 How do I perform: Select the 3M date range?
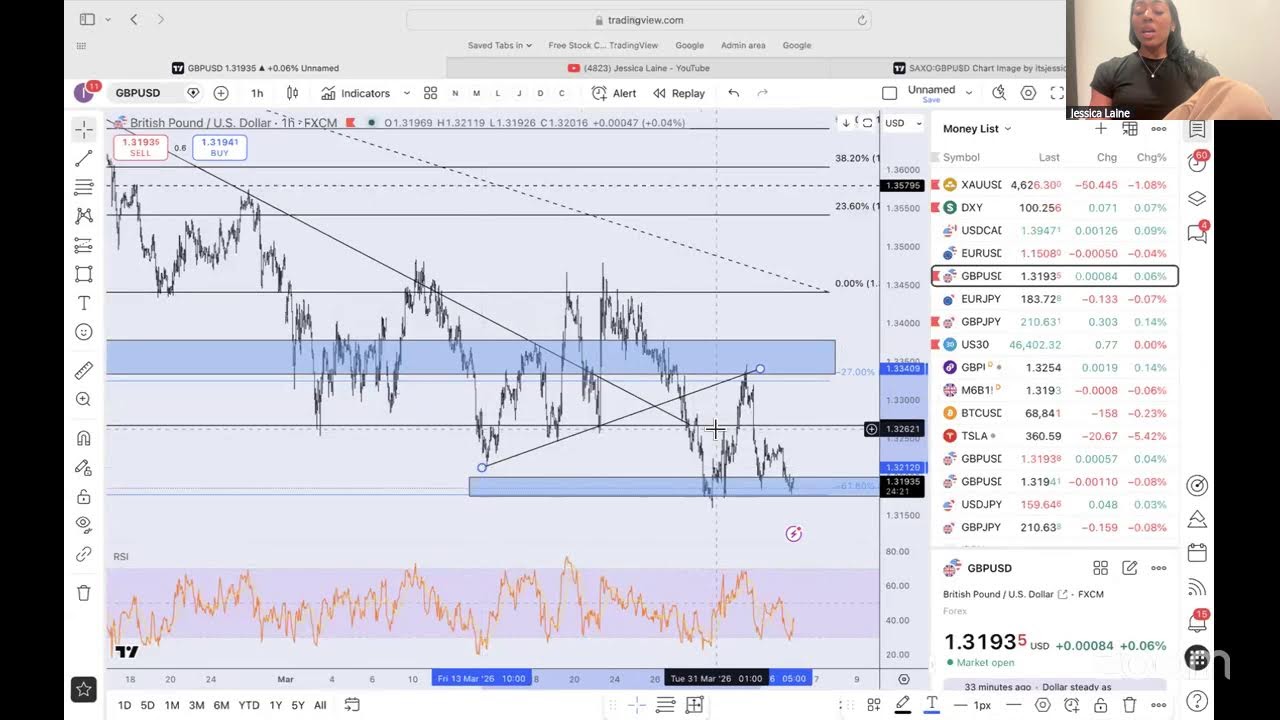[196, 705]
